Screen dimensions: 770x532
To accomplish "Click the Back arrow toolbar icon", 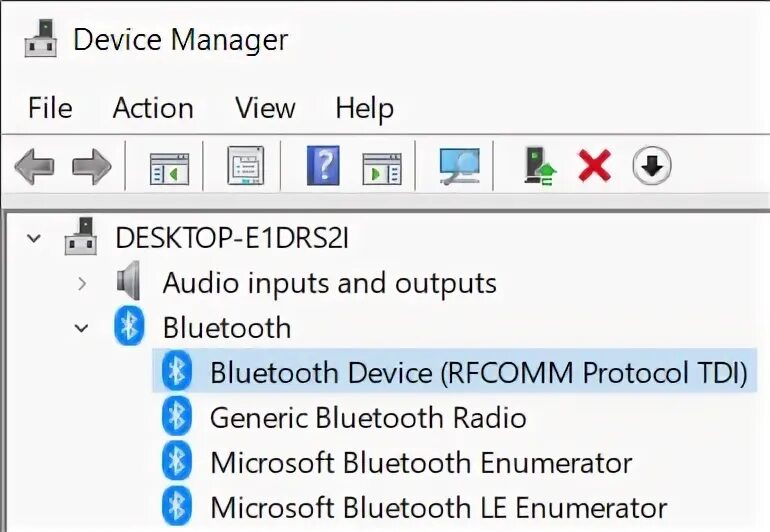I will click(34, 166).
